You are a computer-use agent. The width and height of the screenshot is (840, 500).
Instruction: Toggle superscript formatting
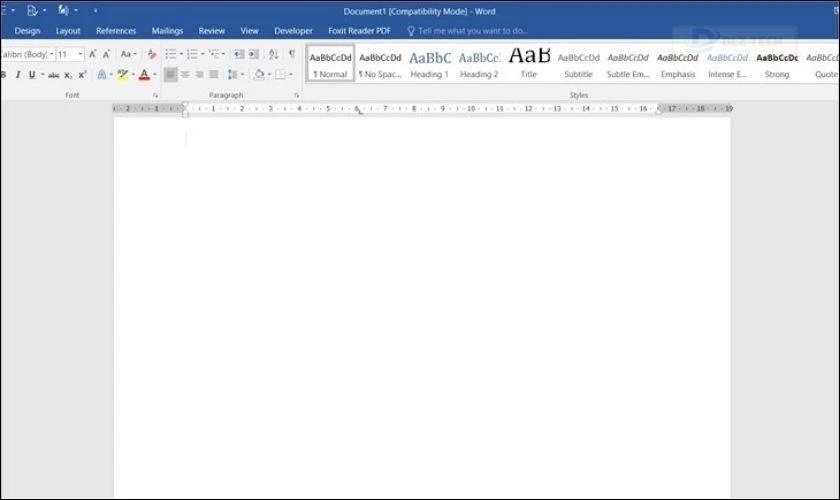coord(82,75)
